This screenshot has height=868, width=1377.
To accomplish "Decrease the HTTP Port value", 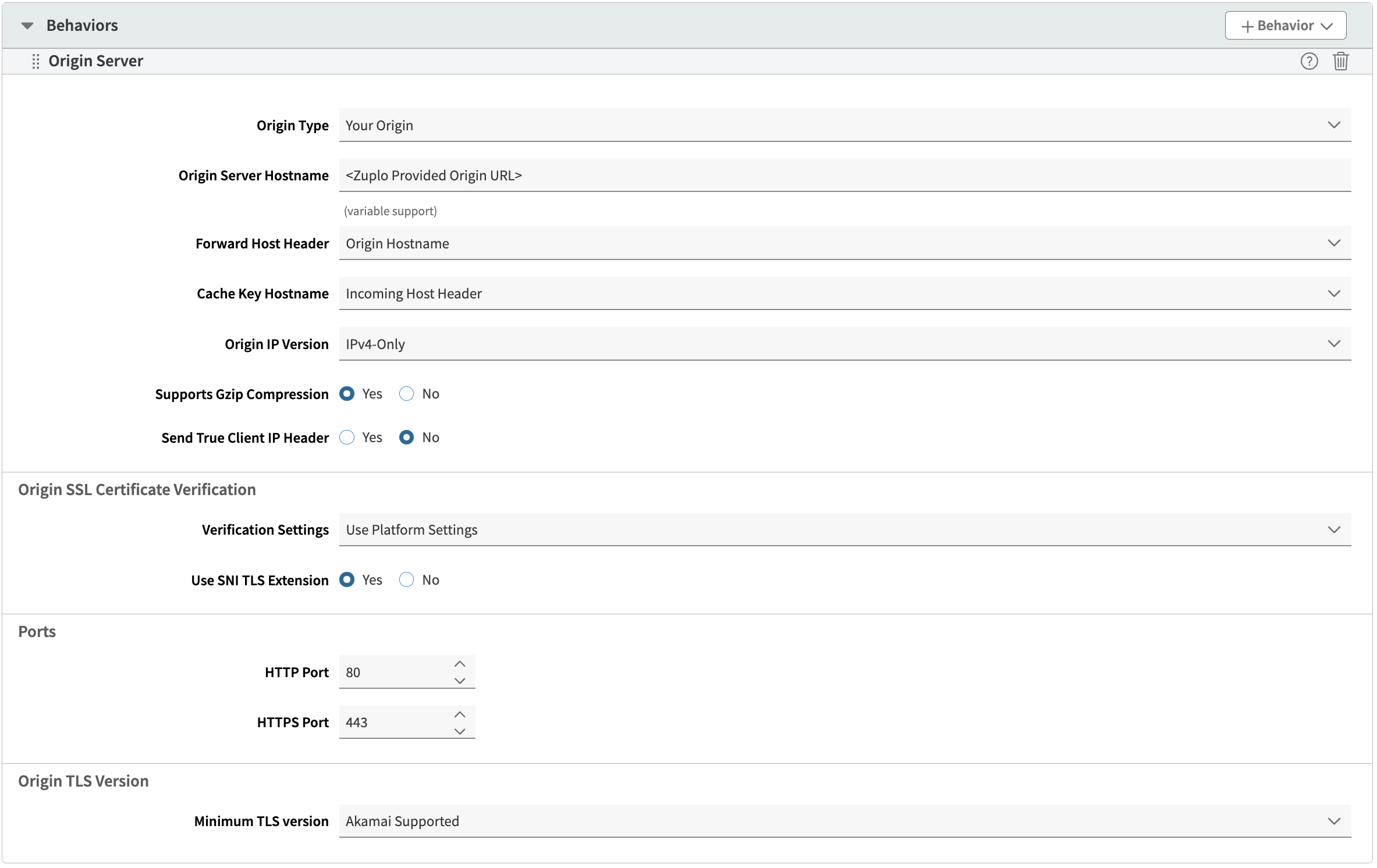I will (x=460, y=681).
